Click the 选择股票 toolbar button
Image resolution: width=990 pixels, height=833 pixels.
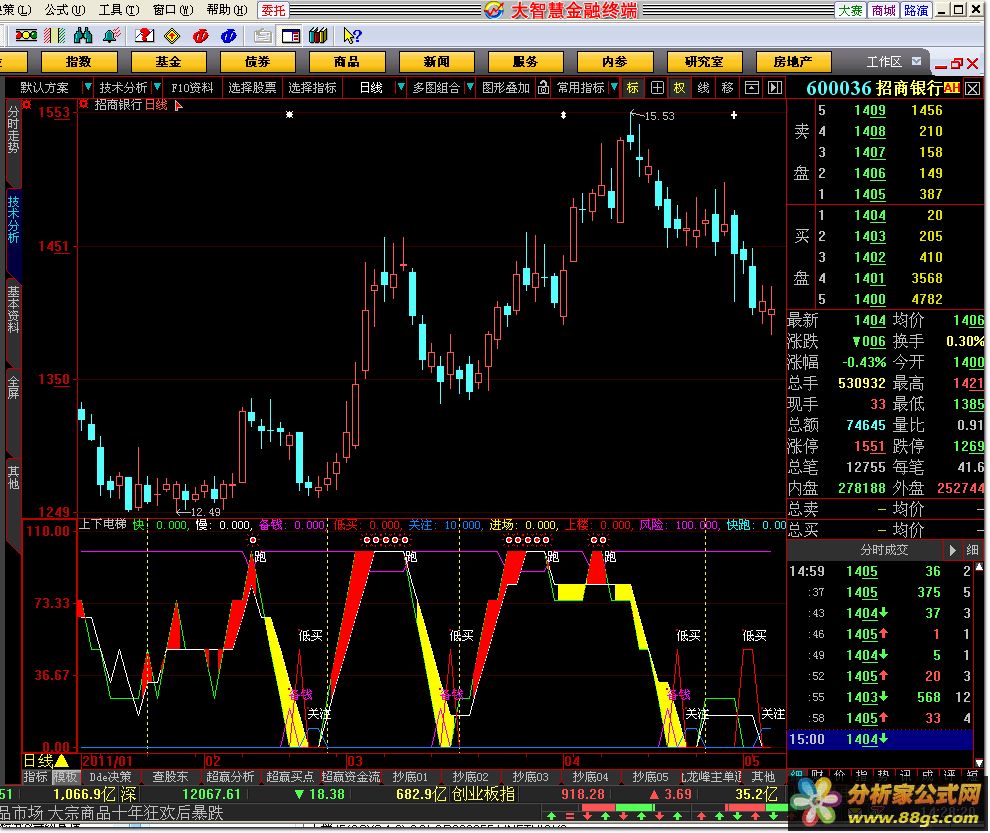[x=252, y=88]
